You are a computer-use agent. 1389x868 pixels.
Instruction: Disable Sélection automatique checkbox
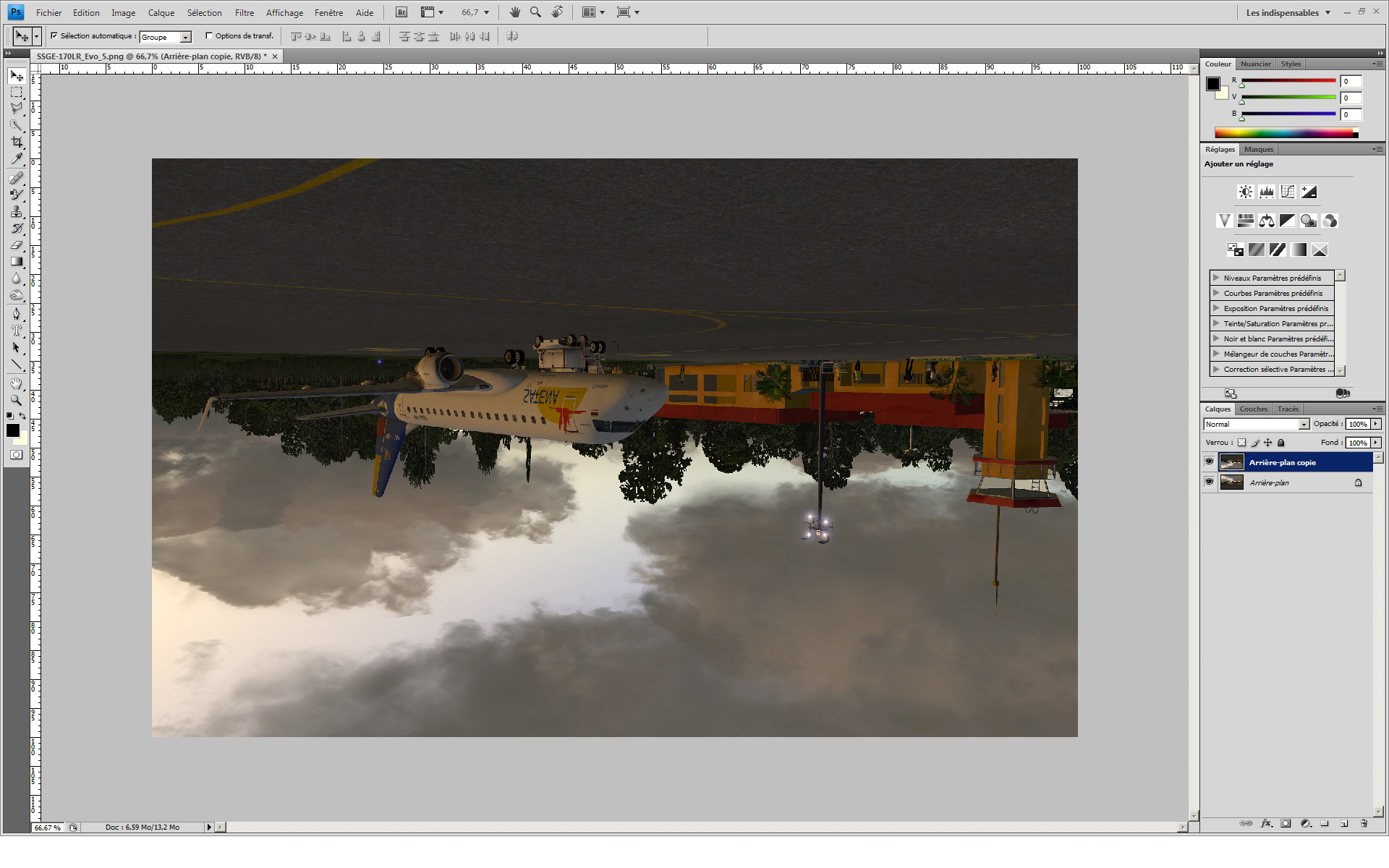[54, 35]
